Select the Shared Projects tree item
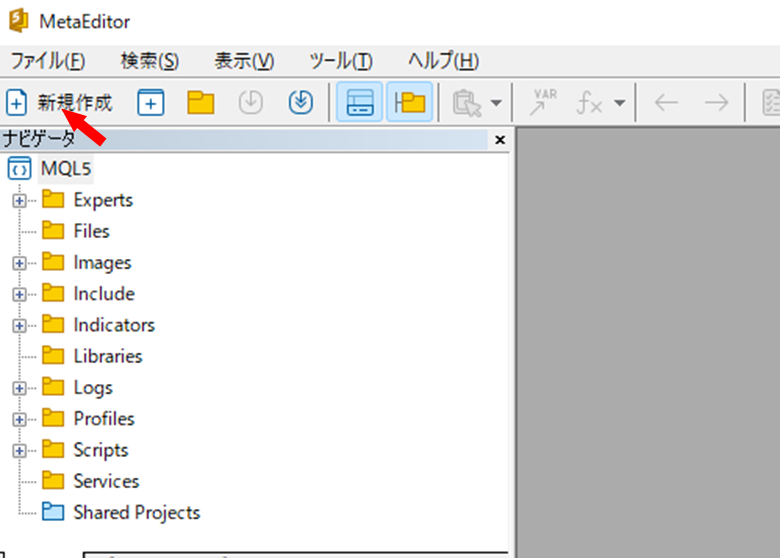The width and height of the screenshot is (780, 558). coord(137,513)
